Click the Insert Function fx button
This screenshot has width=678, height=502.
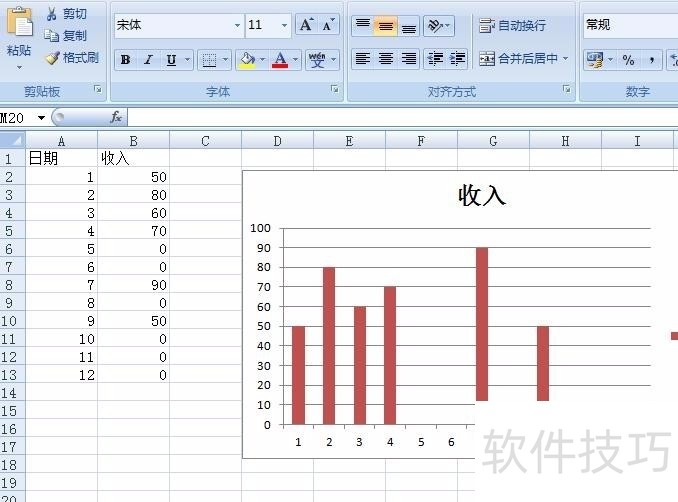(116, 117)
